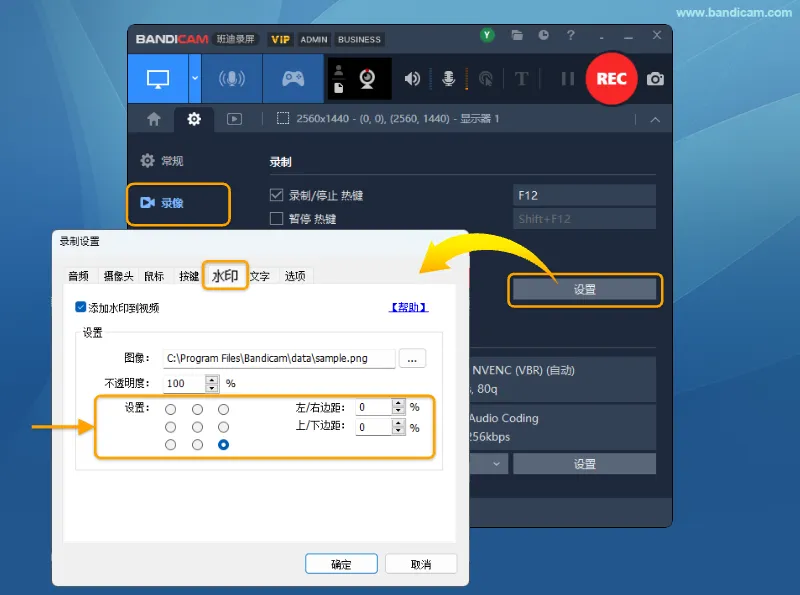Image resolution: width=800 pixels, height=595 pixels.
Task: Browse for image with ... button
Action: click(x=412, y=358)
